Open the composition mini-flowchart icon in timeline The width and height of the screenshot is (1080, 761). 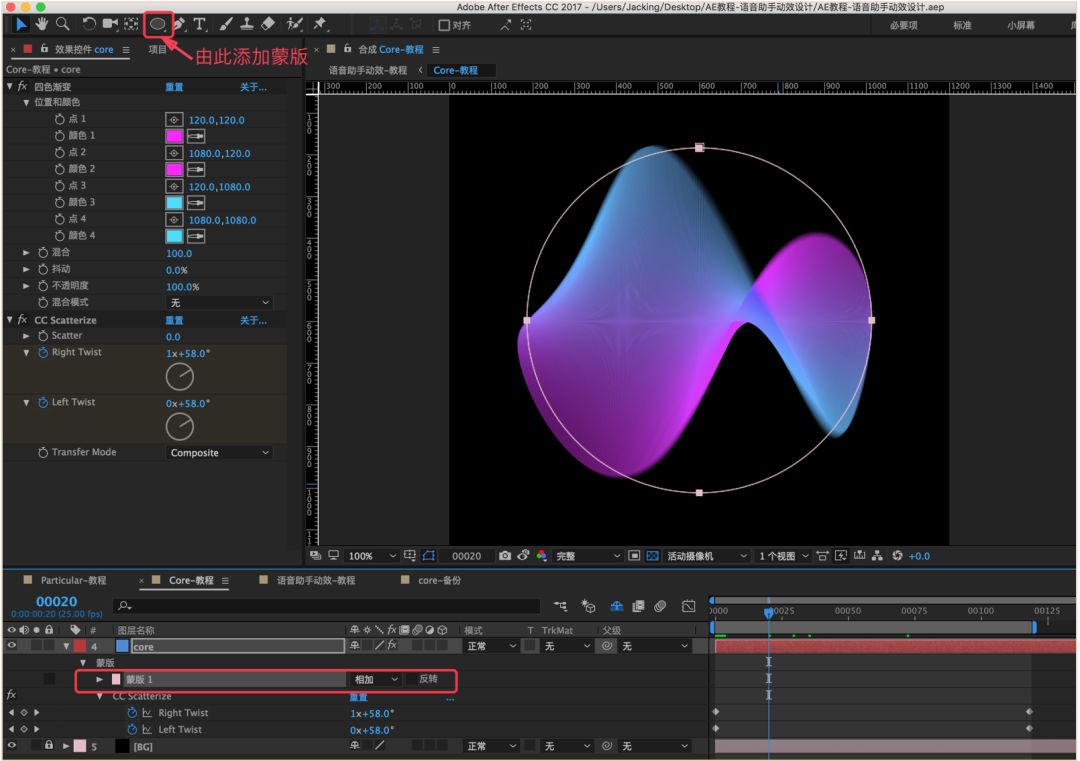pyautogui.click(x=561, y=606)
